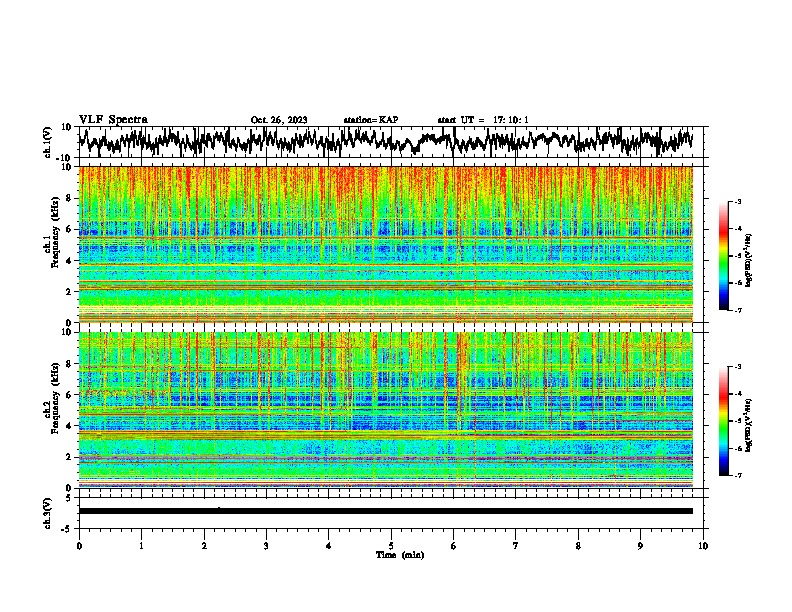Click the "5" tick on the time axis
Viewport: 792px width, 612px height.
(x=391, y=546)
